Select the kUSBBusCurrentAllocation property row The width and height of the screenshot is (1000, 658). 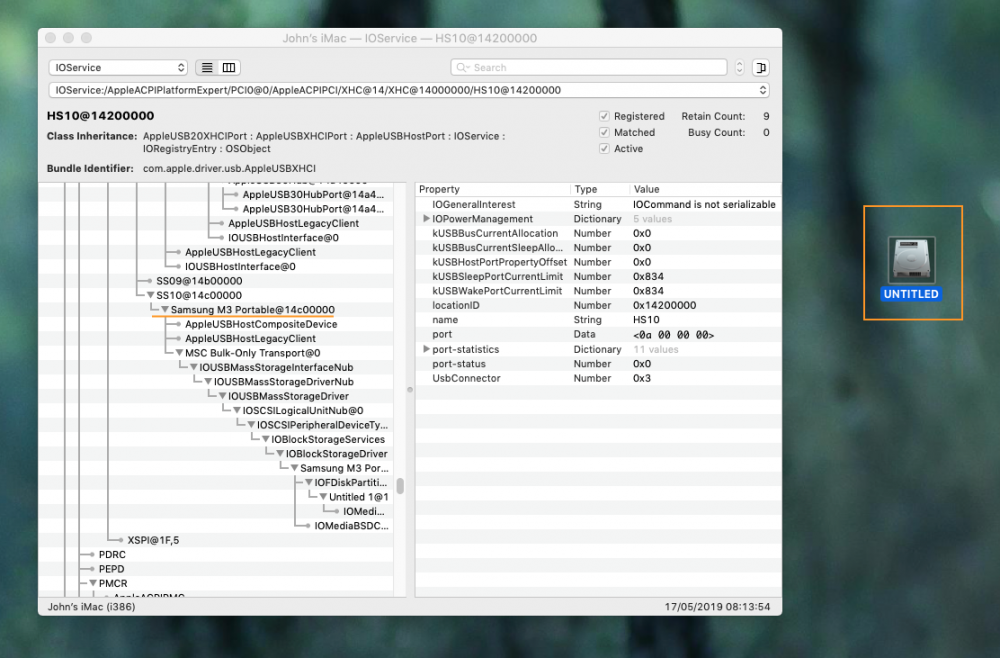click(x=598, y=233)
